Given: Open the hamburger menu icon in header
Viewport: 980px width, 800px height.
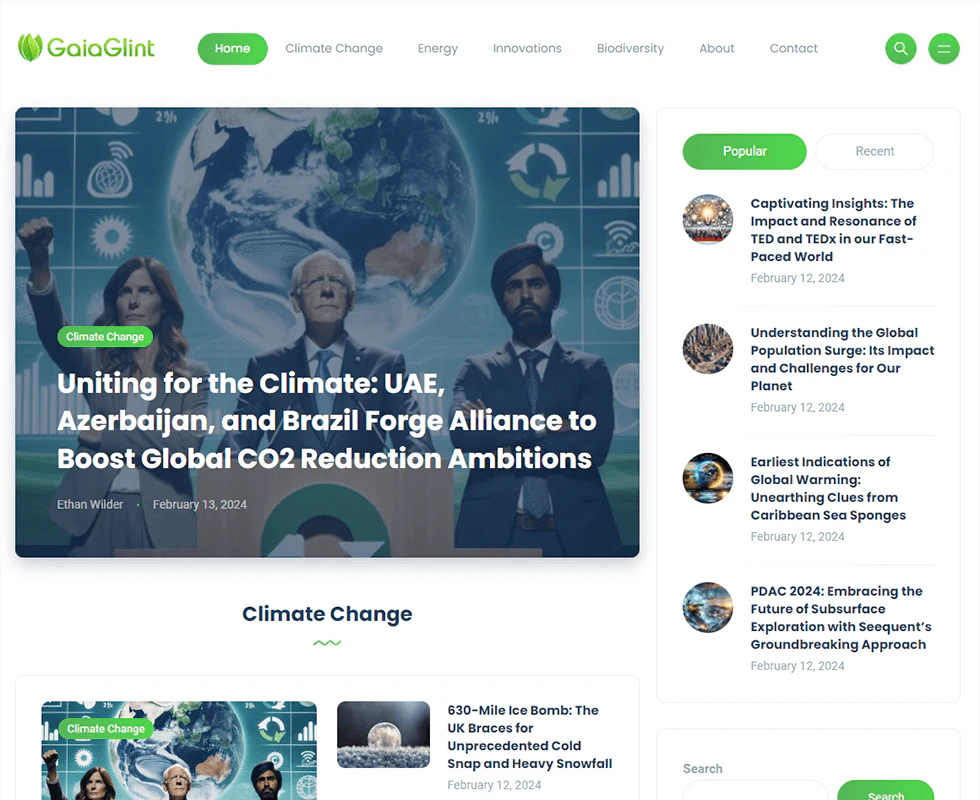Looking at the screenshot, I should 944,48.
